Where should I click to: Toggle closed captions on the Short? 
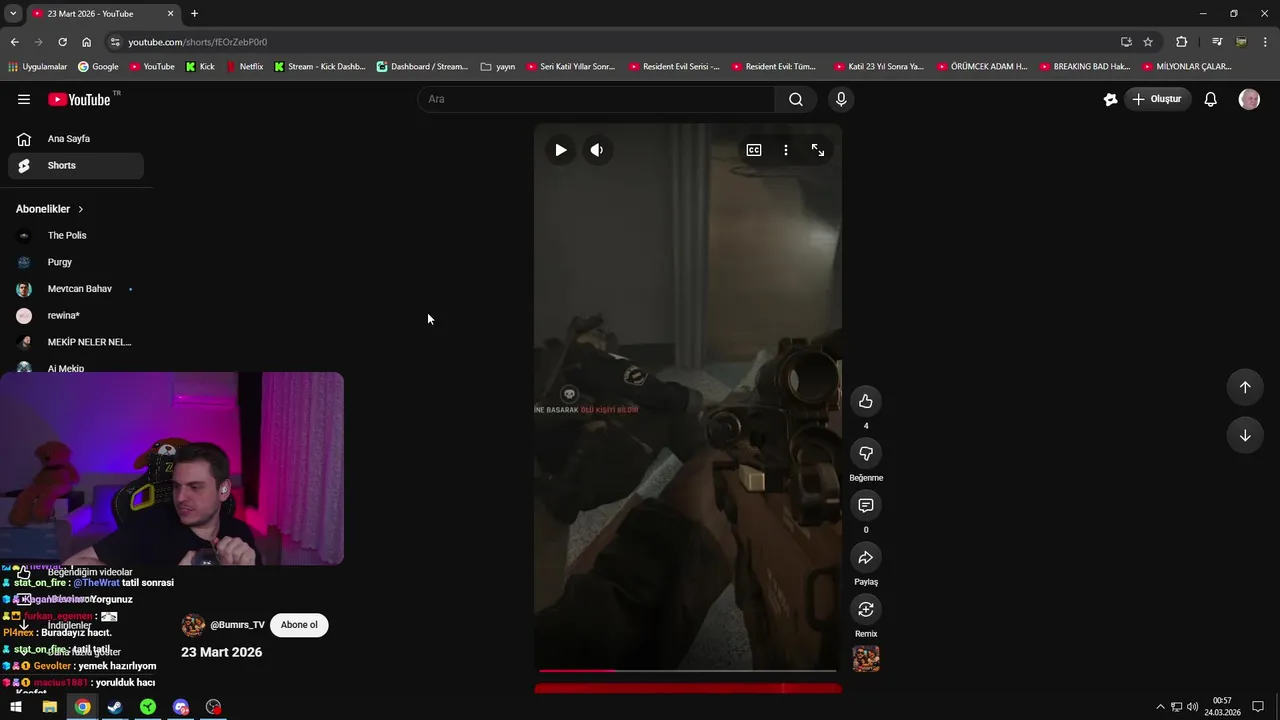754,150
